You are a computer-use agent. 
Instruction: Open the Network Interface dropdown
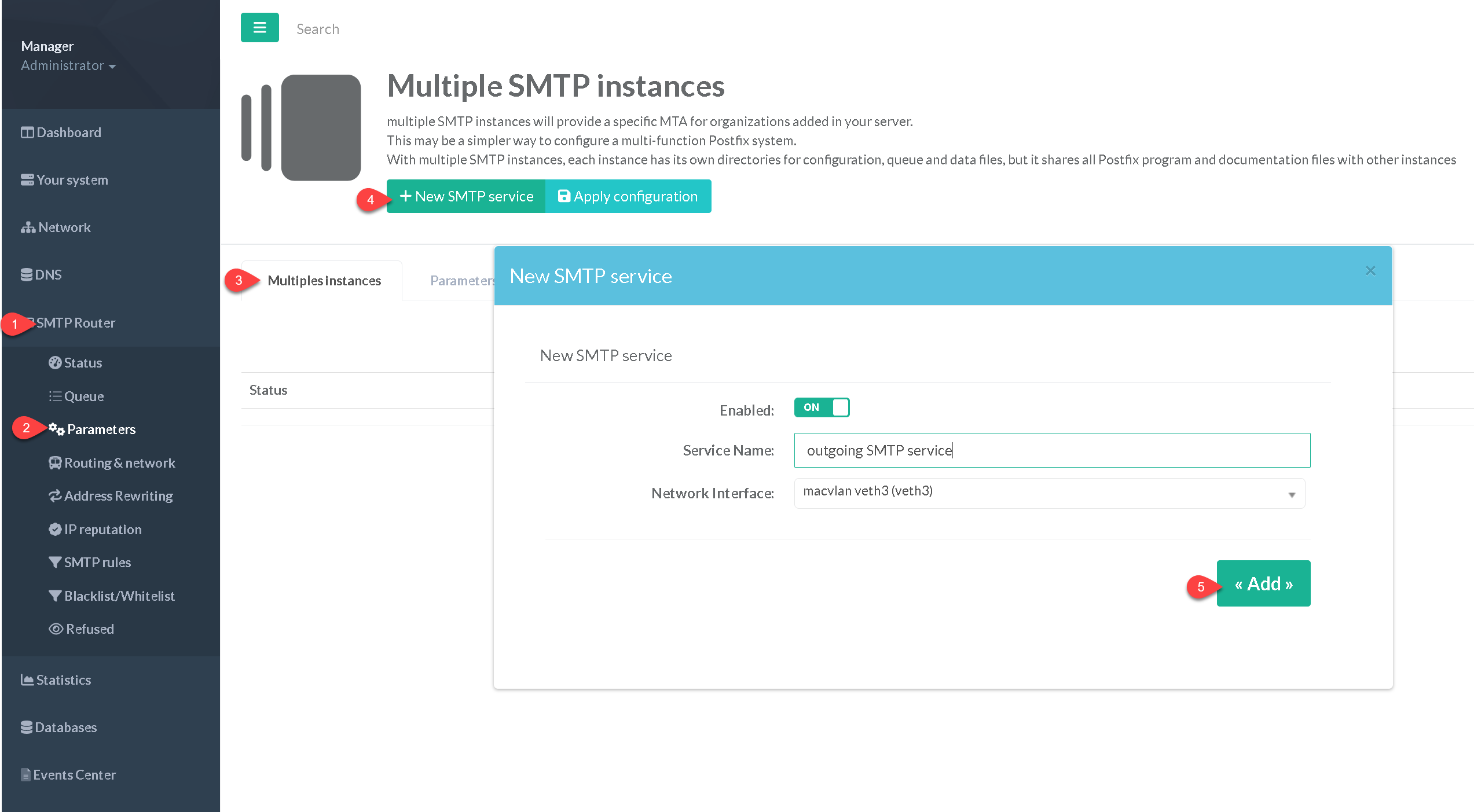1048,493
